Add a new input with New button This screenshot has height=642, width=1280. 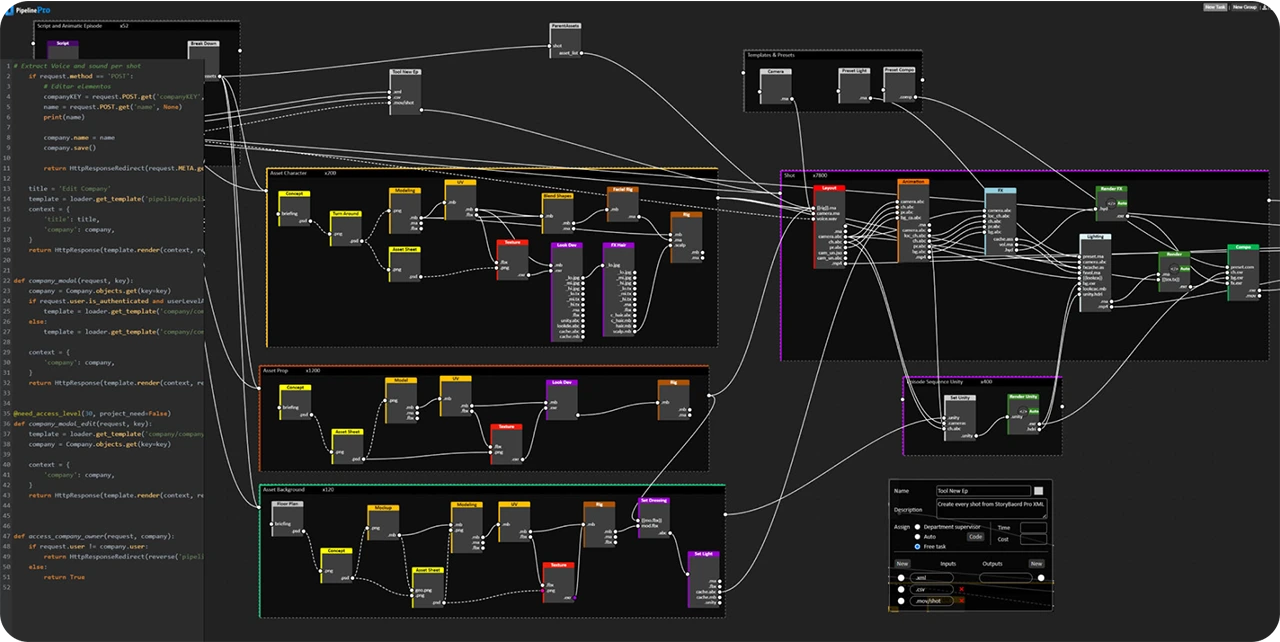[x=902, y=564]
